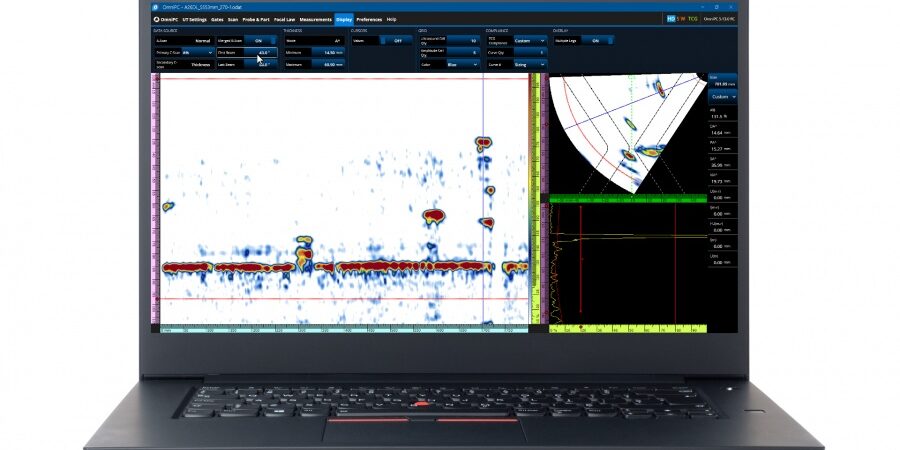Click the color palette bar beside C-scan

[156, 200]
